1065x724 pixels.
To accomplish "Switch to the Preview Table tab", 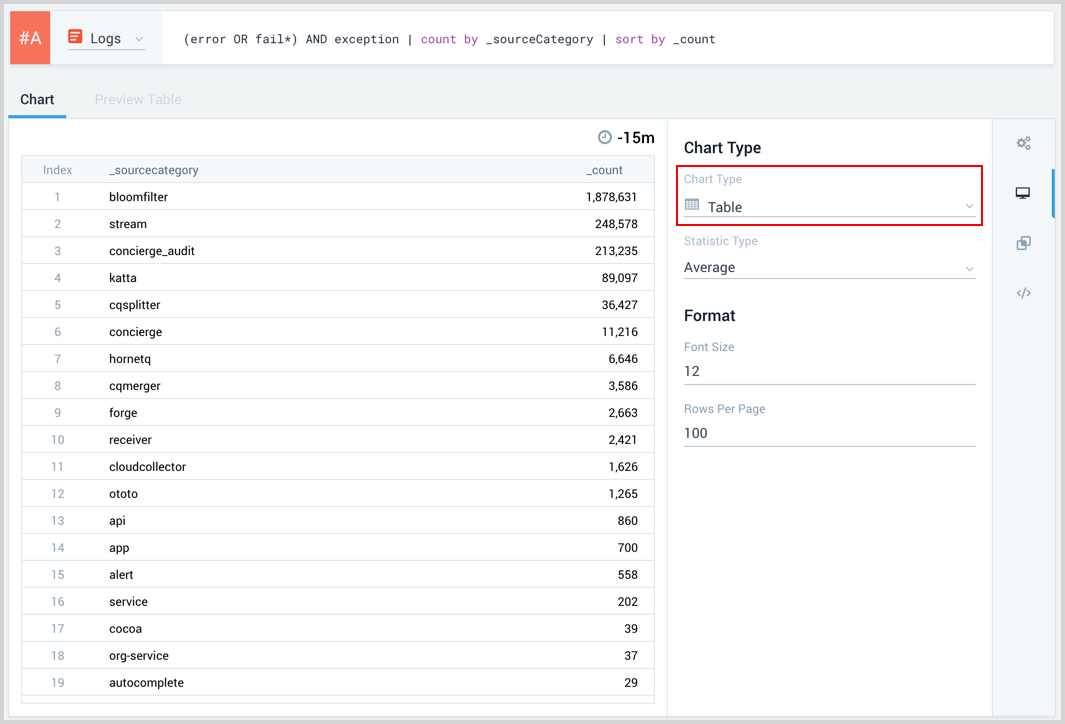I will point(138,100).
